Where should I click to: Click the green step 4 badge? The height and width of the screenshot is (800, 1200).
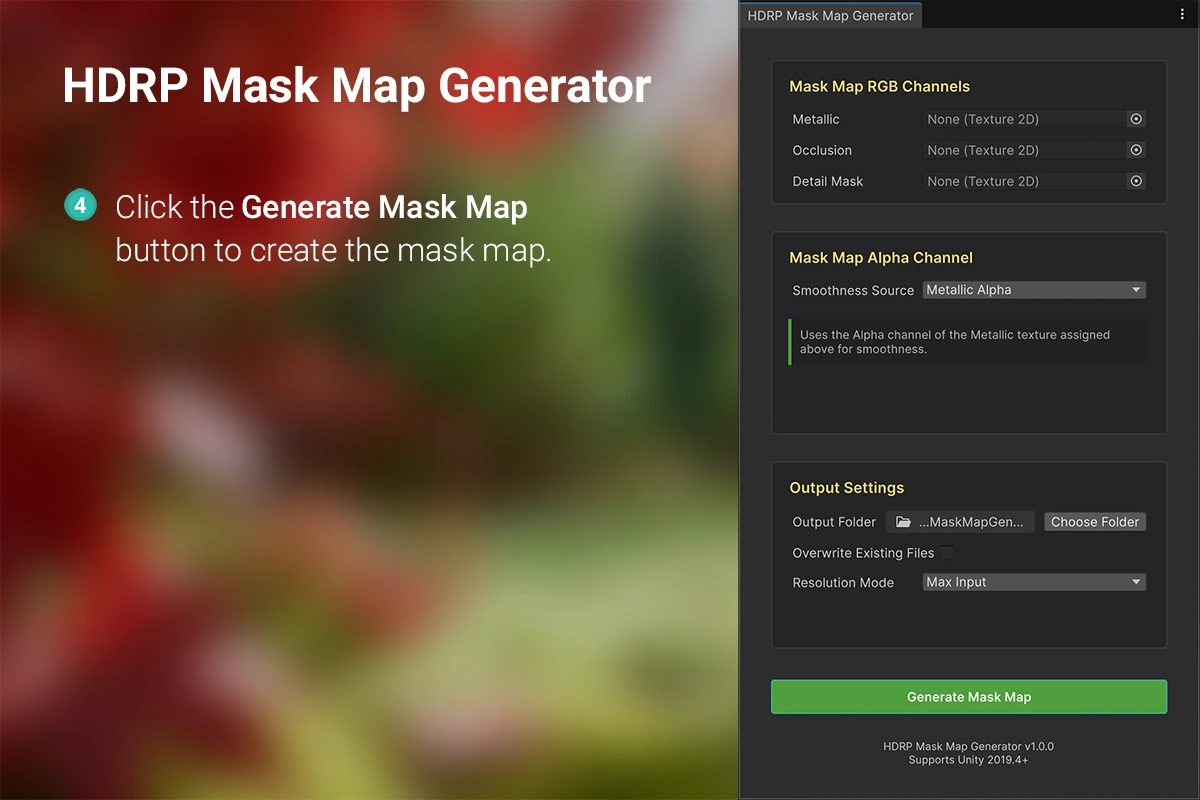click(80, 206)
